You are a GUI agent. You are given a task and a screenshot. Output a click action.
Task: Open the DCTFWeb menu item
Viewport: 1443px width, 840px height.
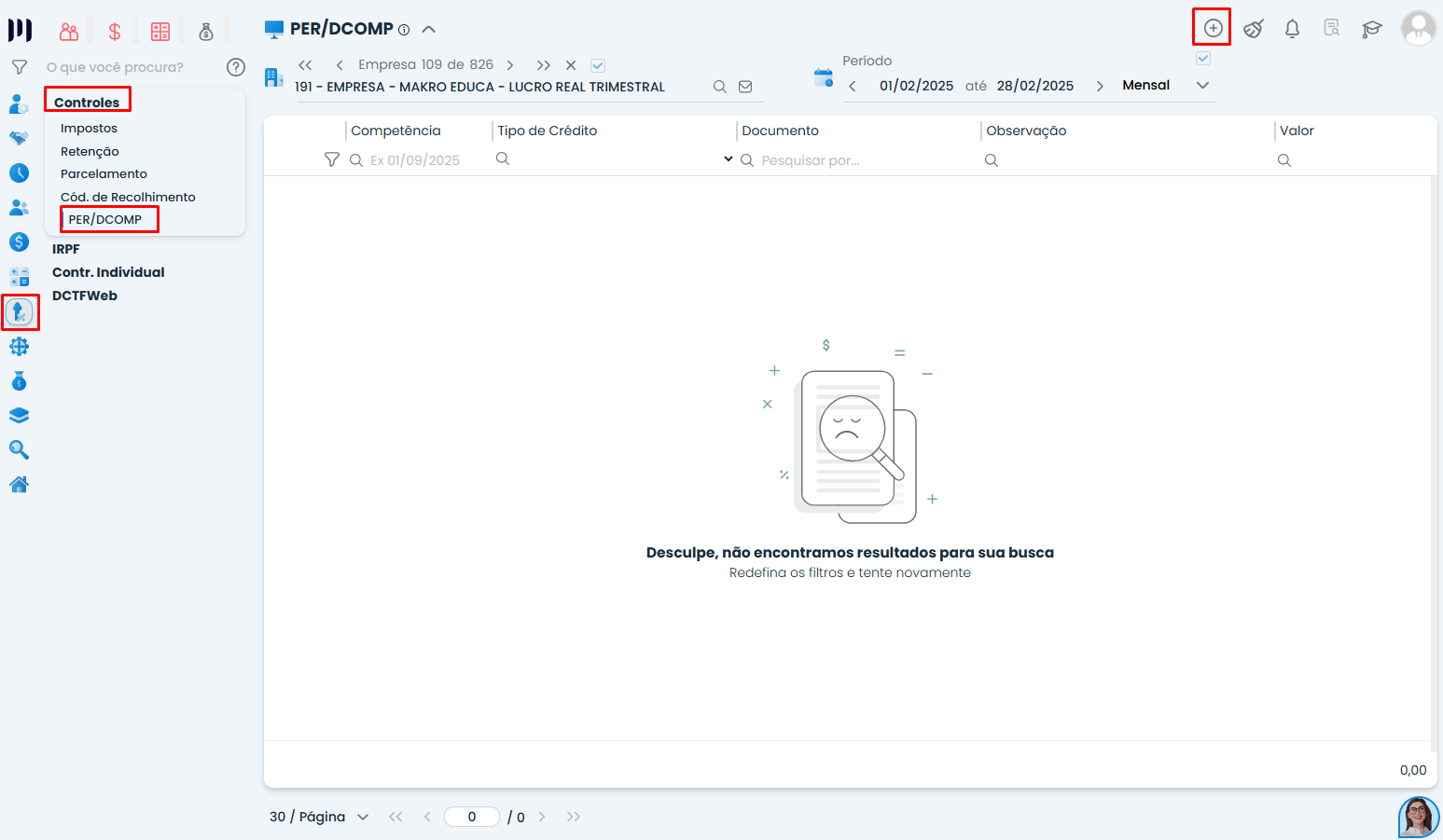[85, 296]
